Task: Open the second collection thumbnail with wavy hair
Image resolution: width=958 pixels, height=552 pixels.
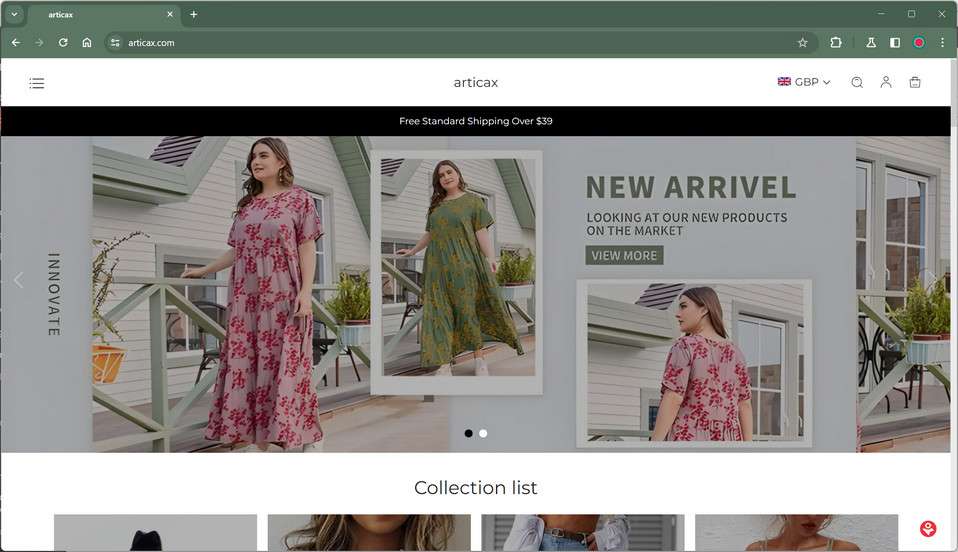Action: (x=369, y=532)
